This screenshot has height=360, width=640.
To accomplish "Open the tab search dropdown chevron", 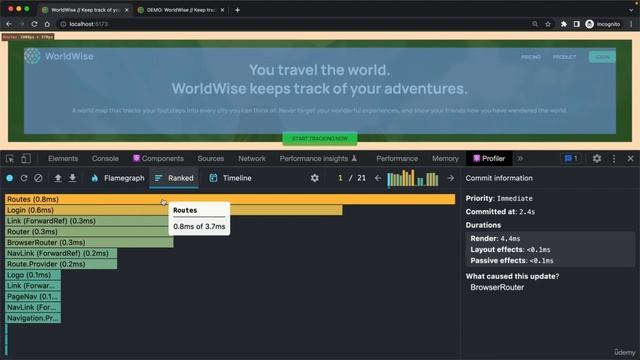I will click(631, 10).
